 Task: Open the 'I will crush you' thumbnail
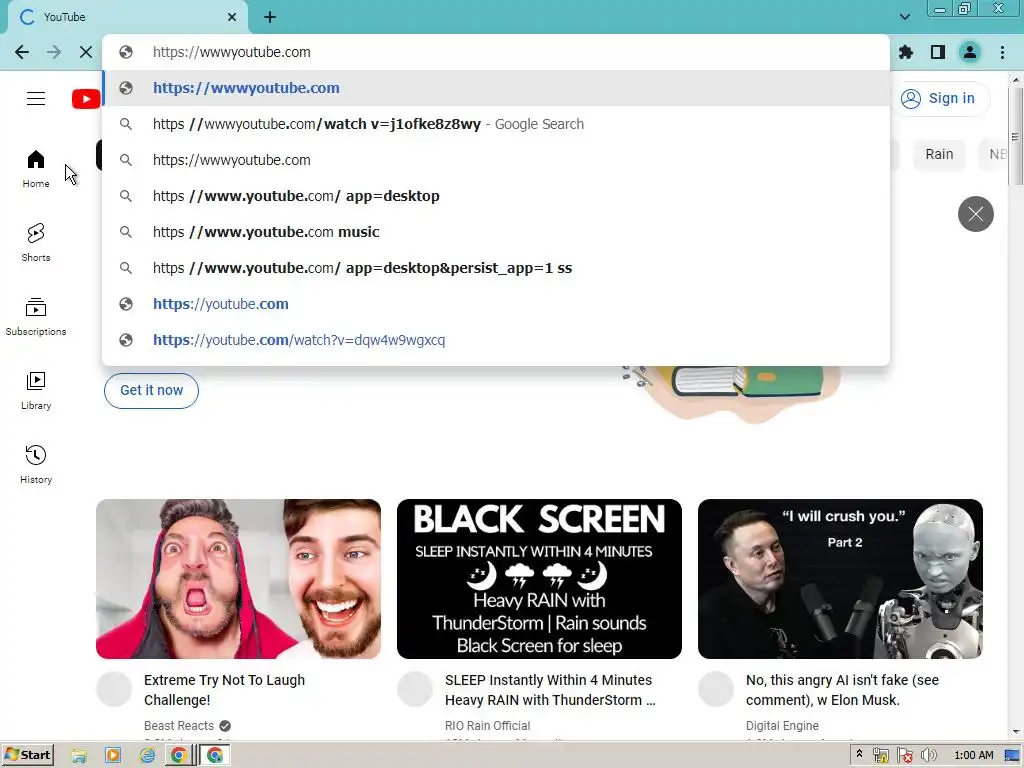pos(840,579)
